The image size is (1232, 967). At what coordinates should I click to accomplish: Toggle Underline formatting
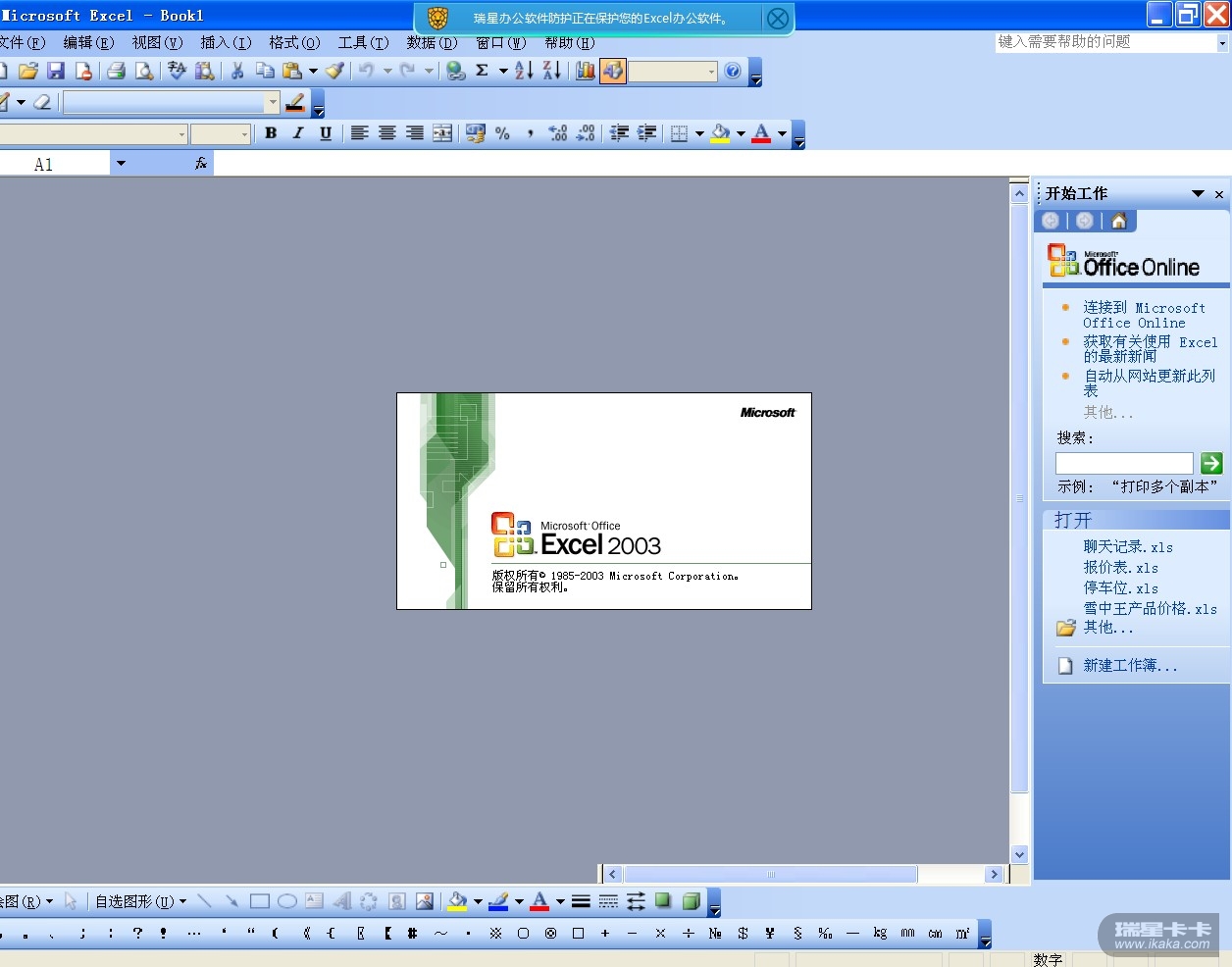pyautogui.click(x=326, y=133)
